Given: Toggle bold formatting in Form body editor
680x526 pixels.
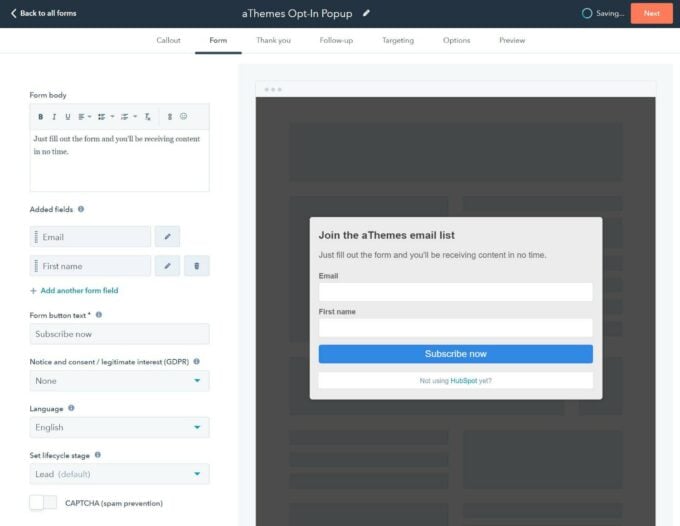Looking at the screenshot, I should [x=40, y=117].
